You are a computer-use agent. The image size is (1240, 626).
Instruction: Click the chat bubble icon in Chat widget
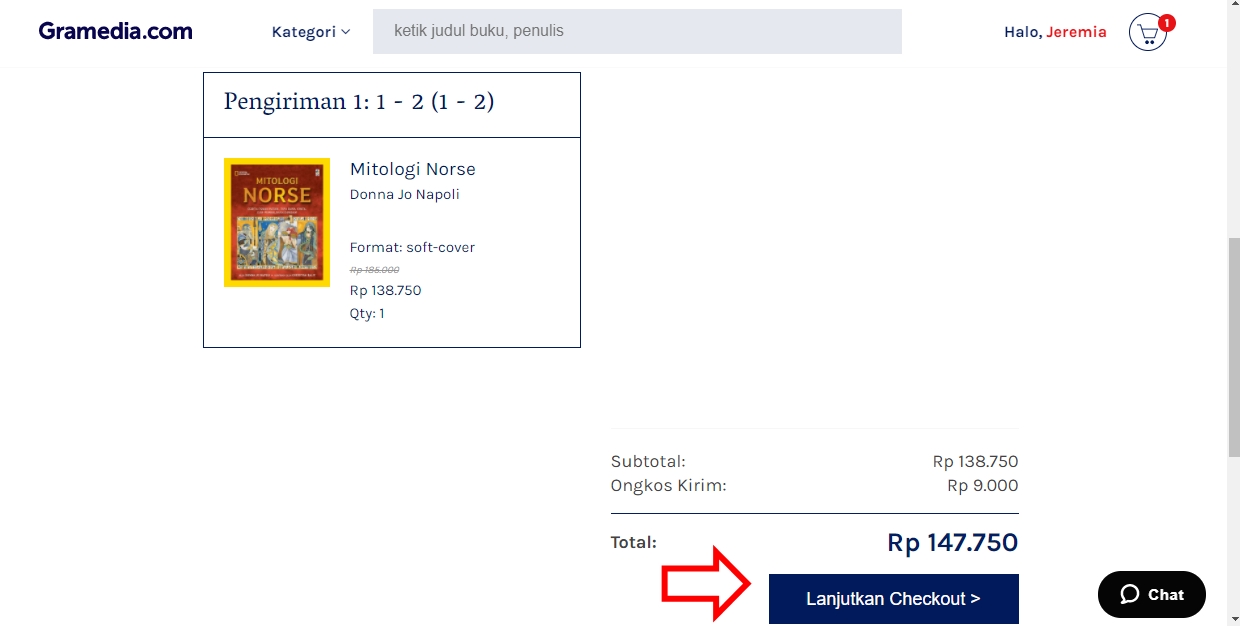coord(1129,594)
